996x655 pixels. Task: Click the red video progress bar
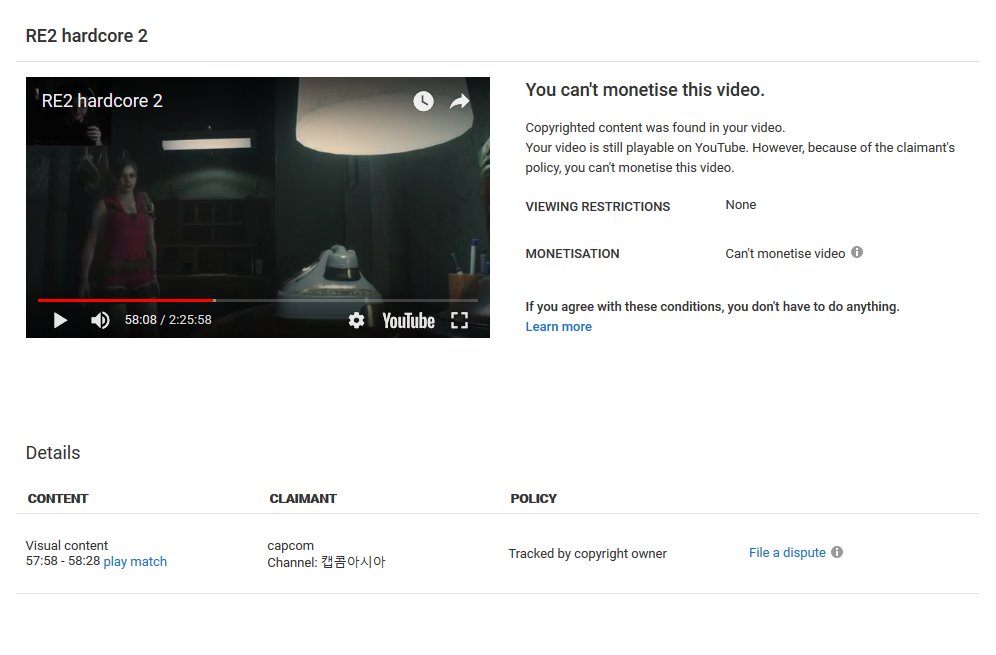point(126,300)
